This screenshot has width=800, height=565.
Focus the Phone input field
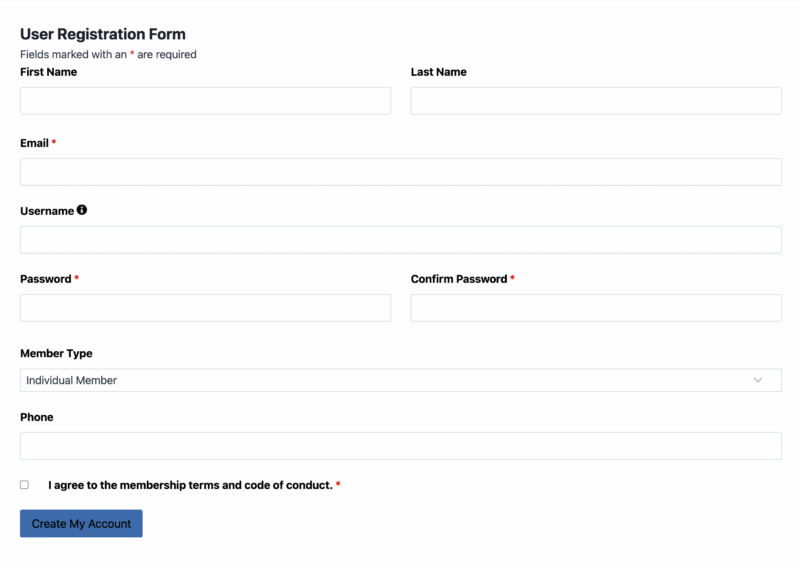coord(401,446)
